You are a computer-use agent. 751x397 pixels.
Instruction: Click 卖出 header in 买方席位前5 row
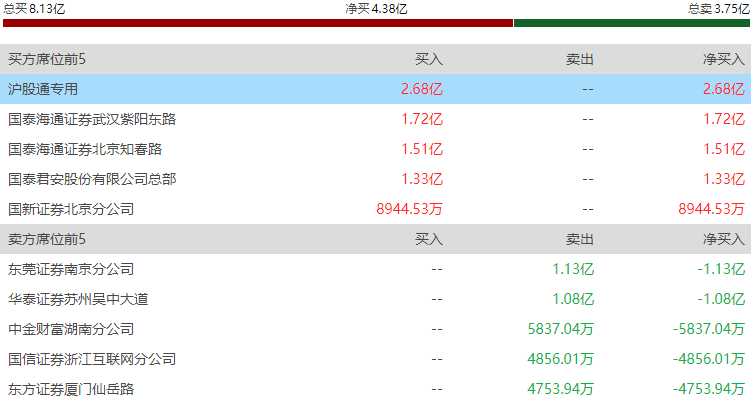point(580,59)
